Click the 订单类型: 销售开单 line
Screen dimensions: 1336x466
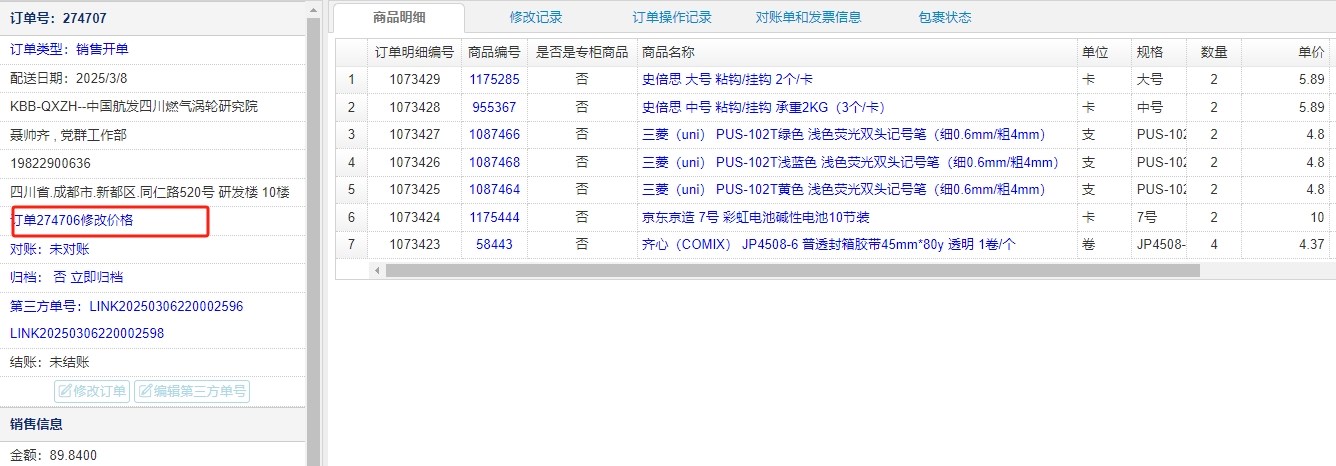(x=69, y=49)
